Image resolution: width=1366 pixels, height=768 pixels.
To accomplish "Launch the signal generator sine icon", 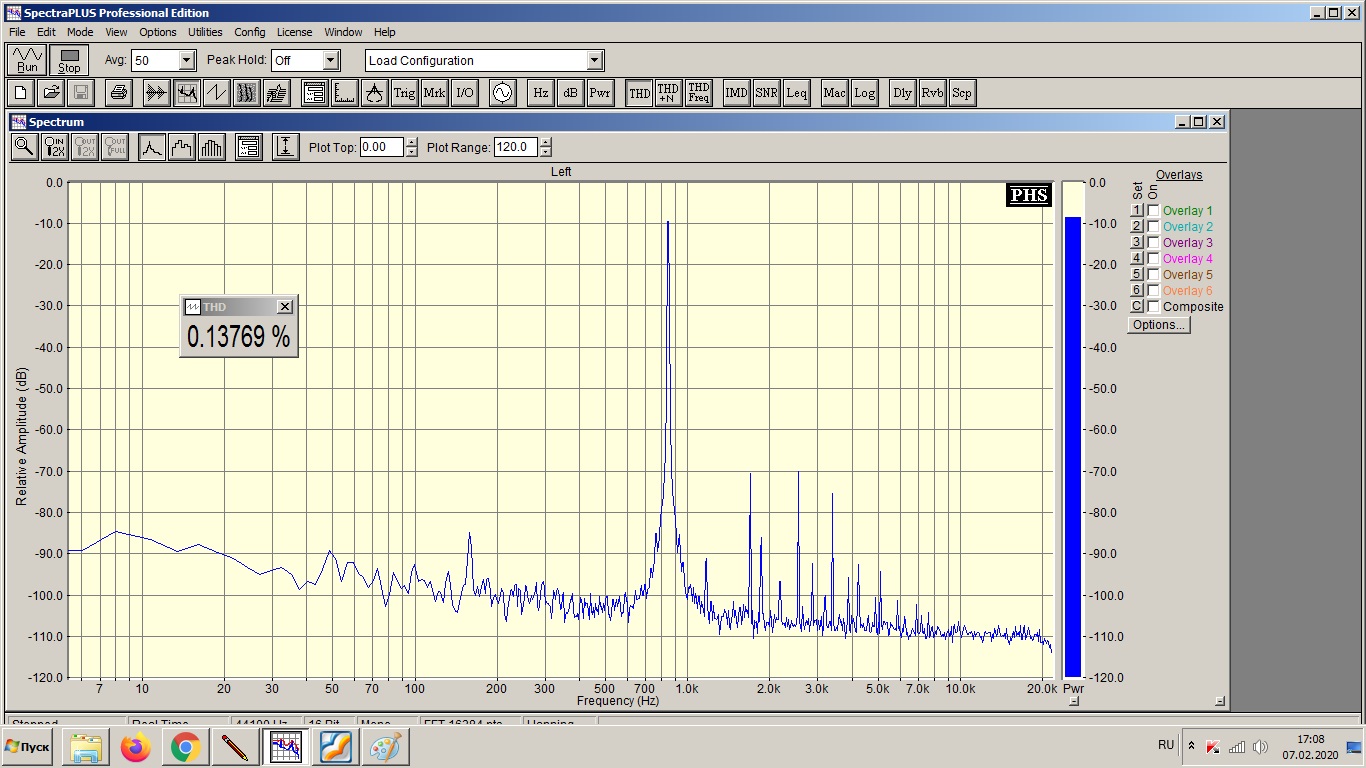I will pos(502,93).
